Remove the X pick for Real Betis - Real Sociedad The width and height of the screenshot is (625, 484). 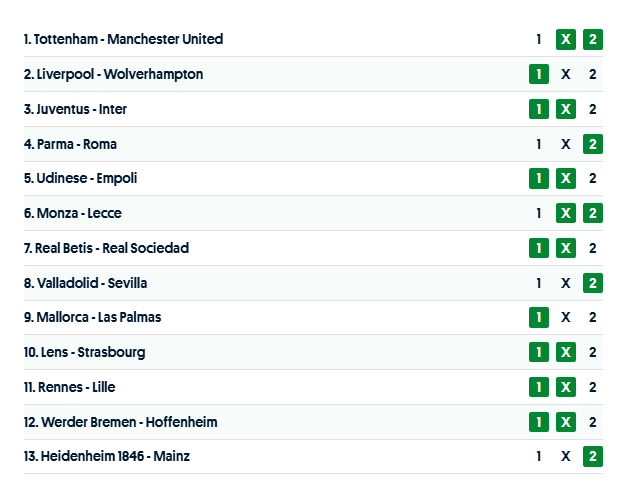click(566, 248)
